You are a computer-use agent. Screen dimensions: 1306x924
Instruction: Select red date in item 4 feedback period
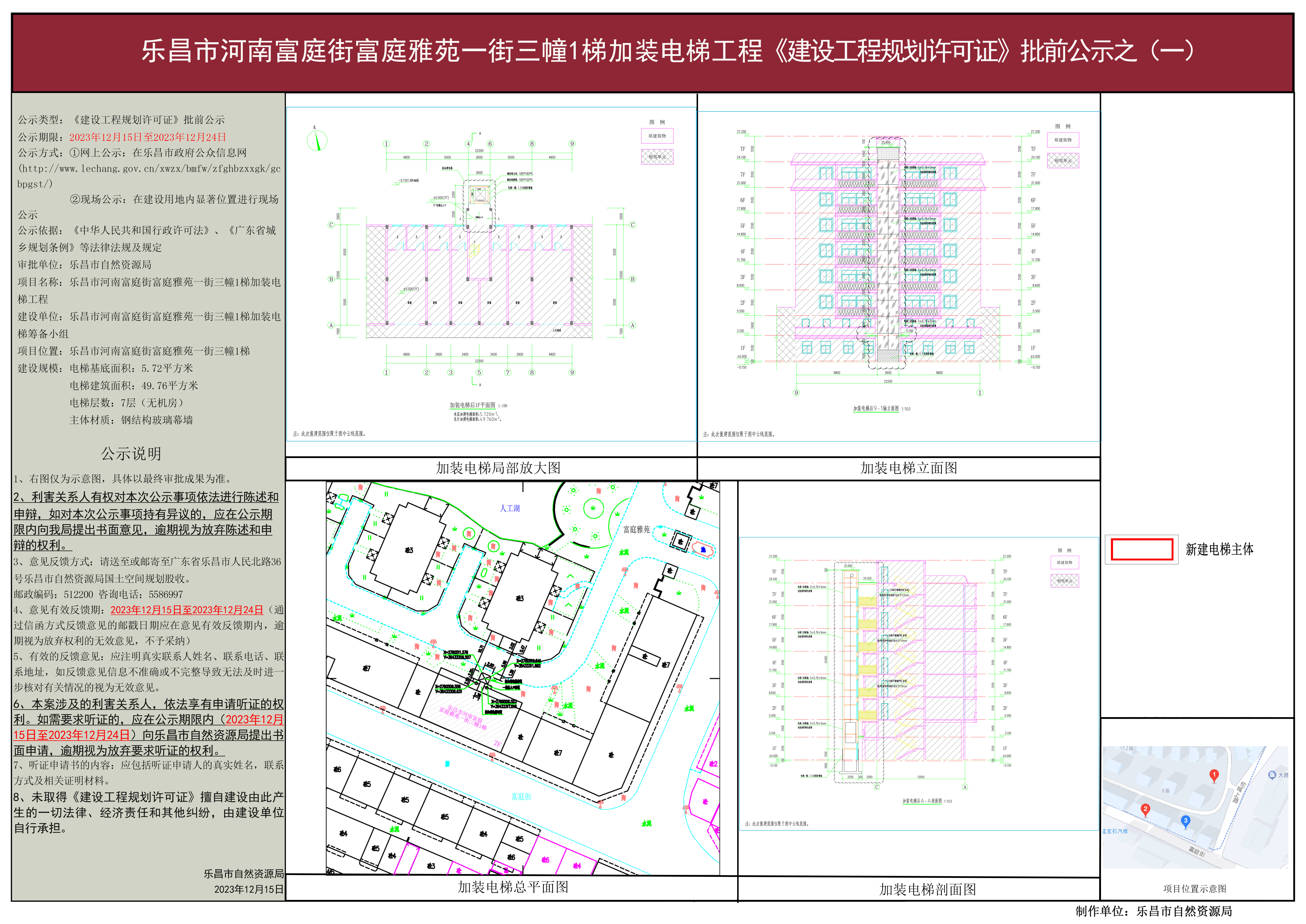tap(187, 610)
